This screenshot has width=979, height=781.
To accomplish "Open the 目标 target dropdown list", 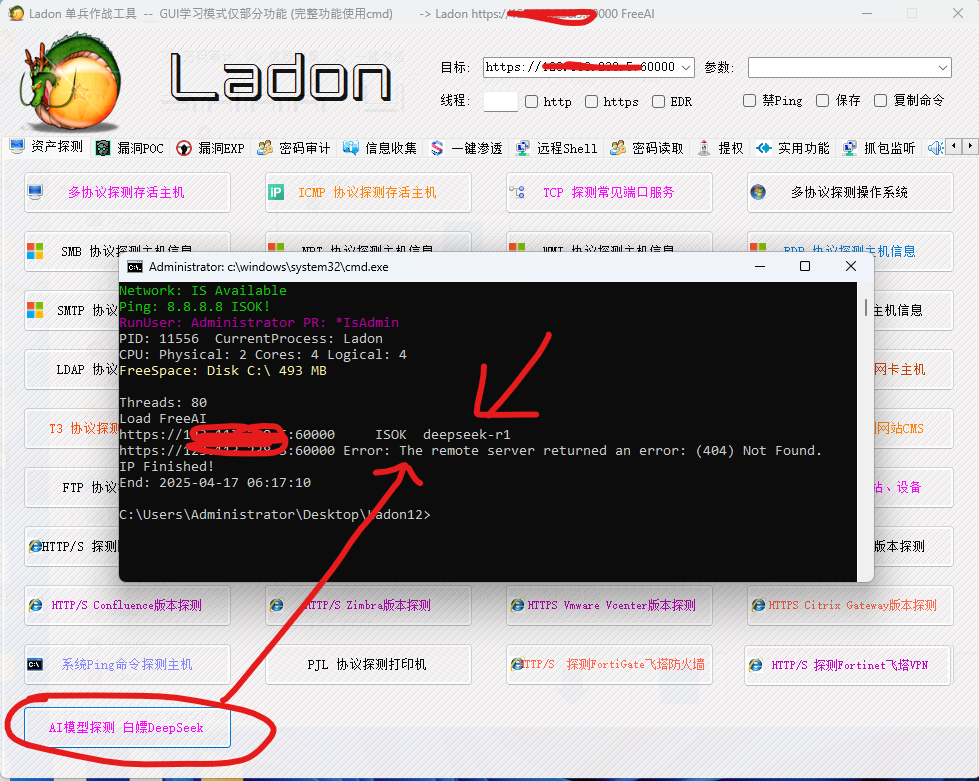I will pos(689,67).
